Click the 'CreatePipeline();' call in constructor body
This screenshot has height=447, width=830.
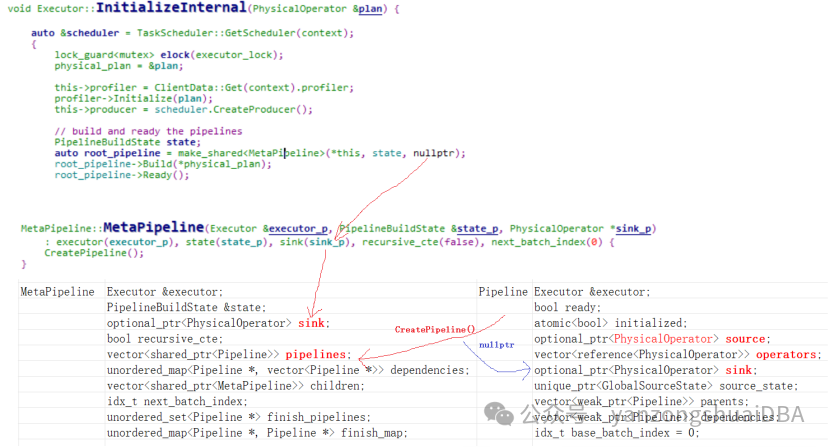[94, 253]
